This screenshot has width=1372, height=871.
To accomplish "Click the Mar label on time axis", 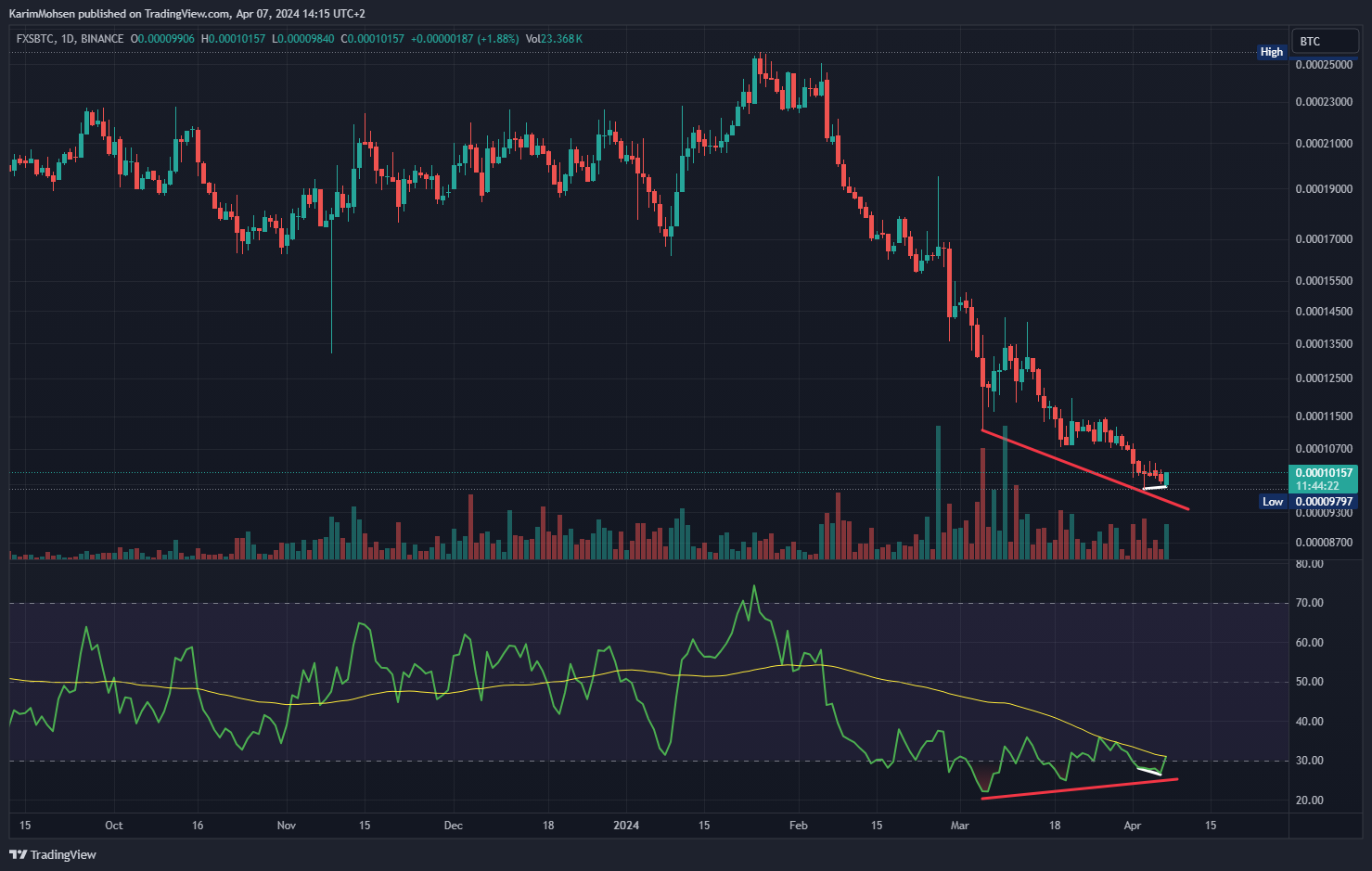I will click(960, 826).
